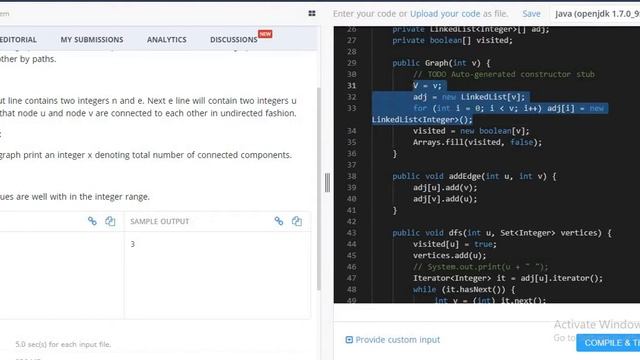Image resolution: width=640 pixels, height=360 pixels.
Task: Click Upload your code link
Action: click(x=445, y=13)
